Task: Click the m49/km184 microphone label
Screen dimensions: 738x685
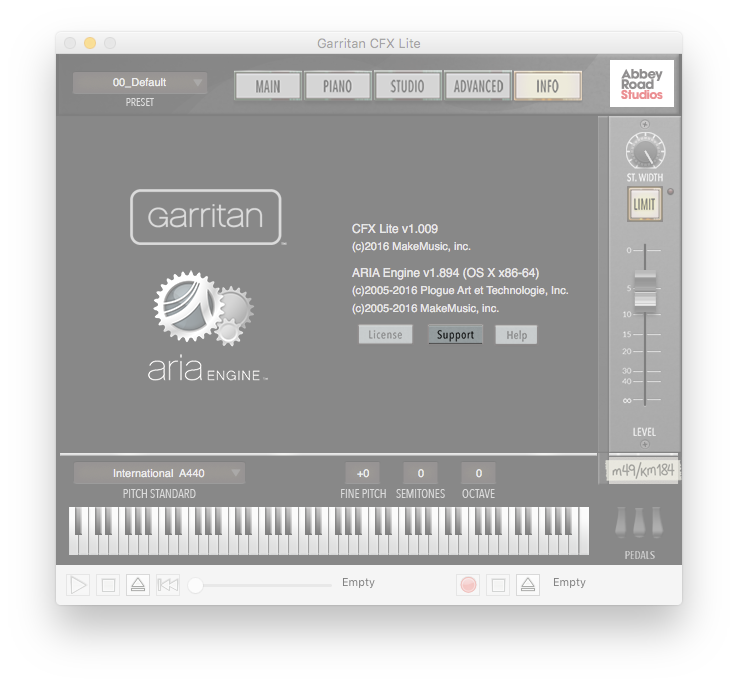Action: coord(643,470)
